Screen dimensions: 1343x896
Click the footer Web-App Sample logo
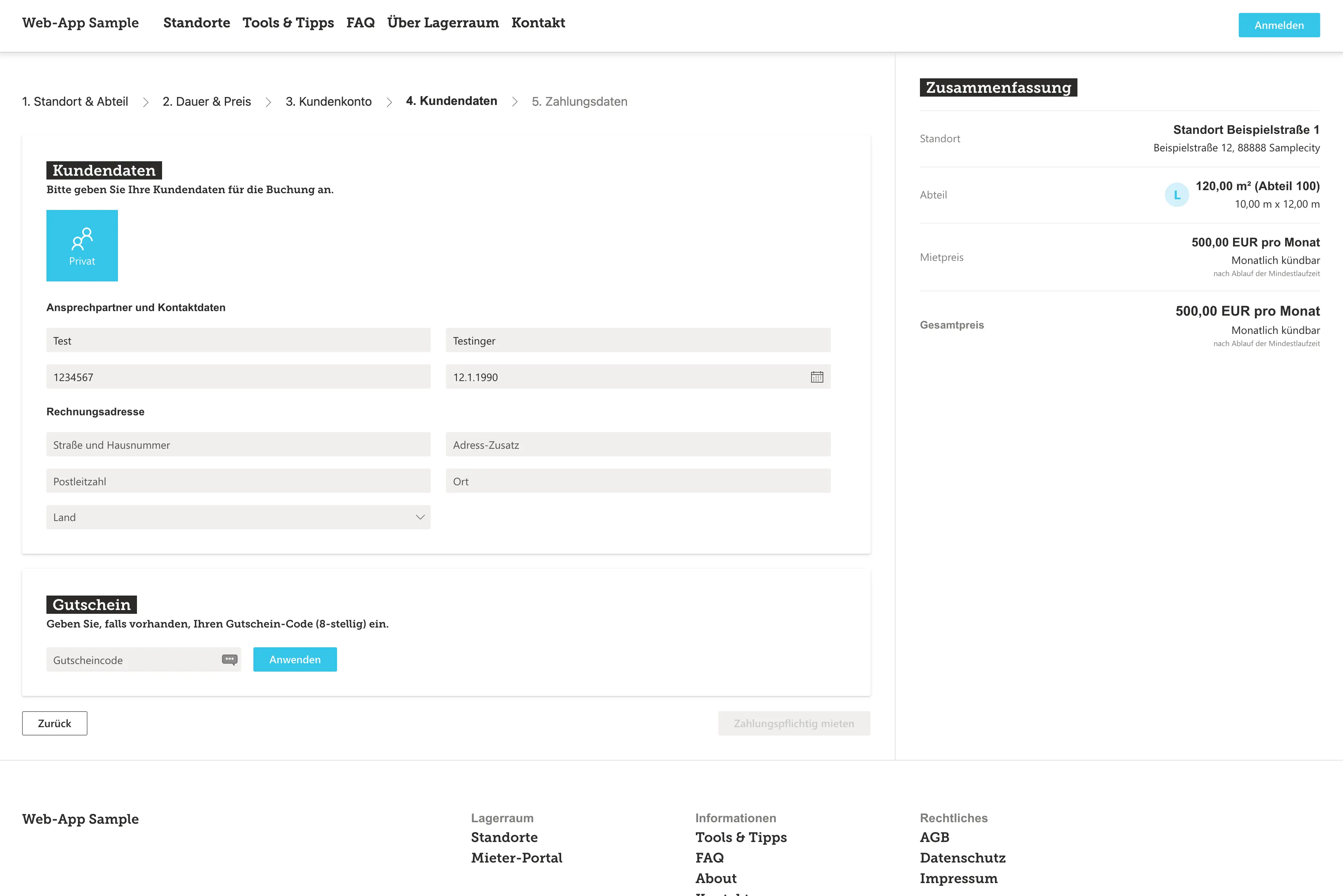81,820
